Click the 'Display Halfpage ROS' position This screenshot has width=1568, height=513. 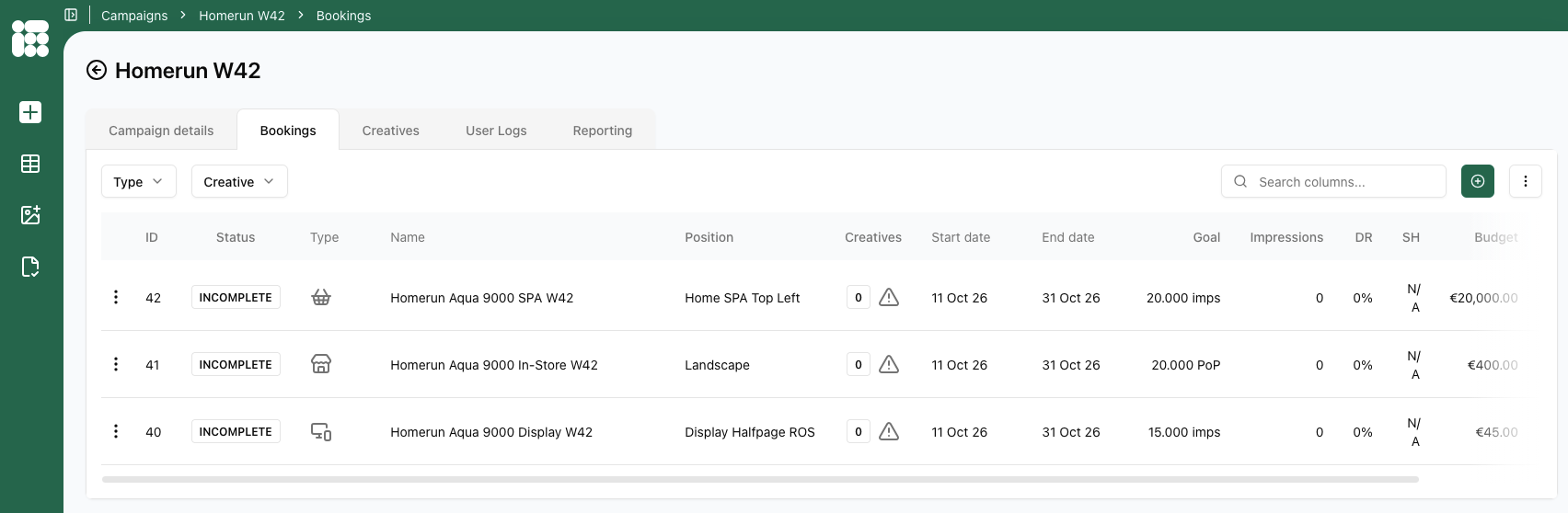click(x=750, y=432)
